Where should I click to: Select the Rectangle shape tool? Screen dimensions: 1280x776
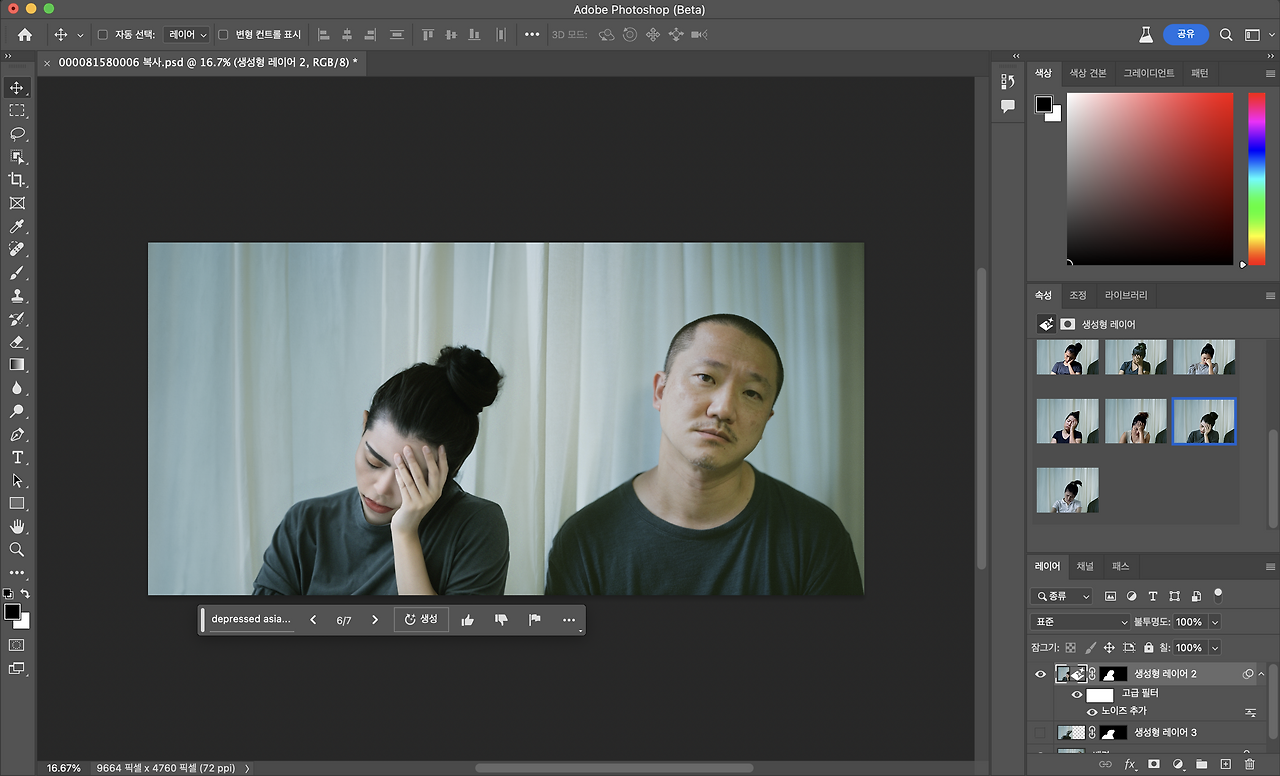pyautogui.click(x=17, y=503)
